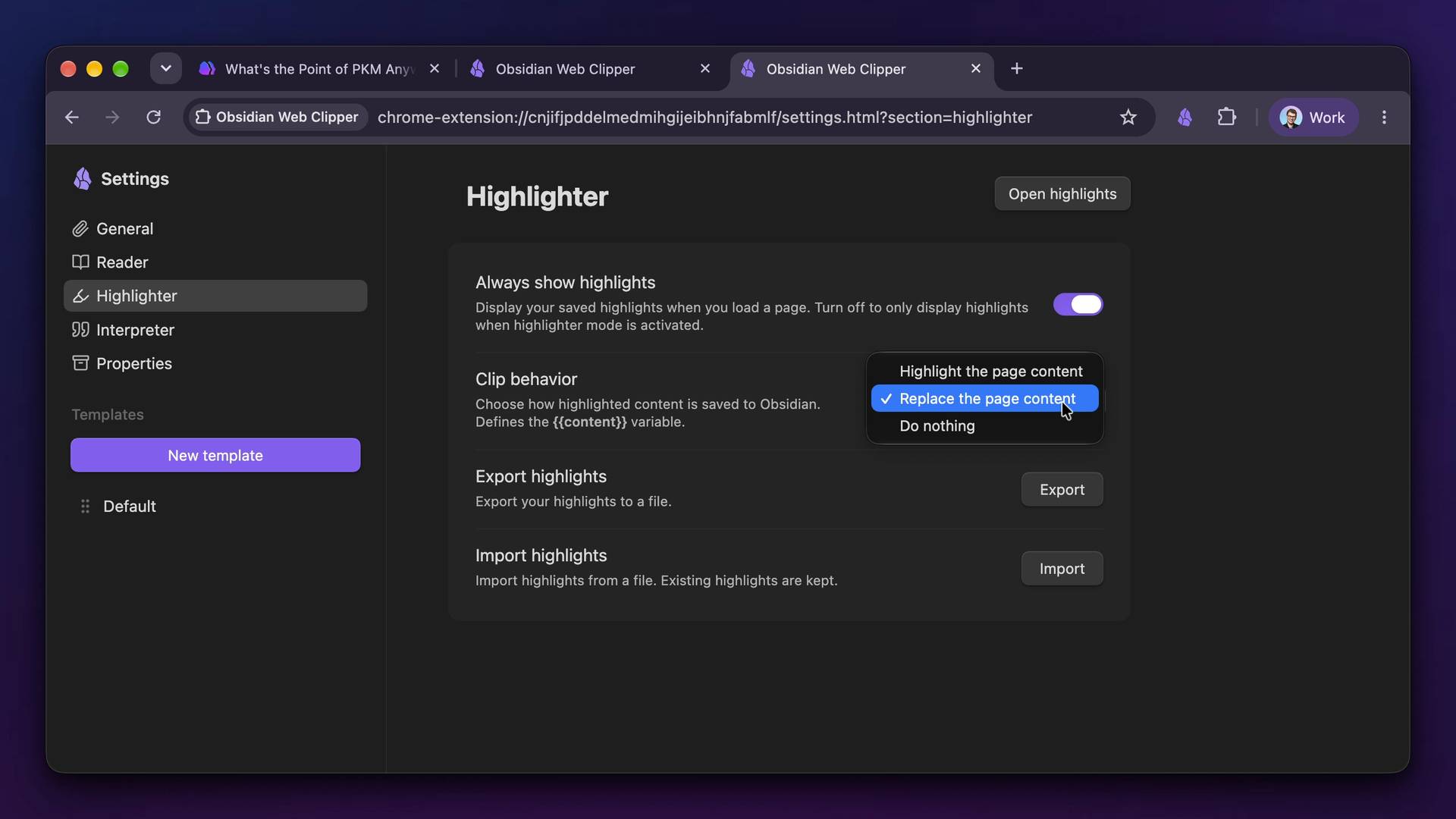Close the What's the Point of PKM tab

[435, 69]
